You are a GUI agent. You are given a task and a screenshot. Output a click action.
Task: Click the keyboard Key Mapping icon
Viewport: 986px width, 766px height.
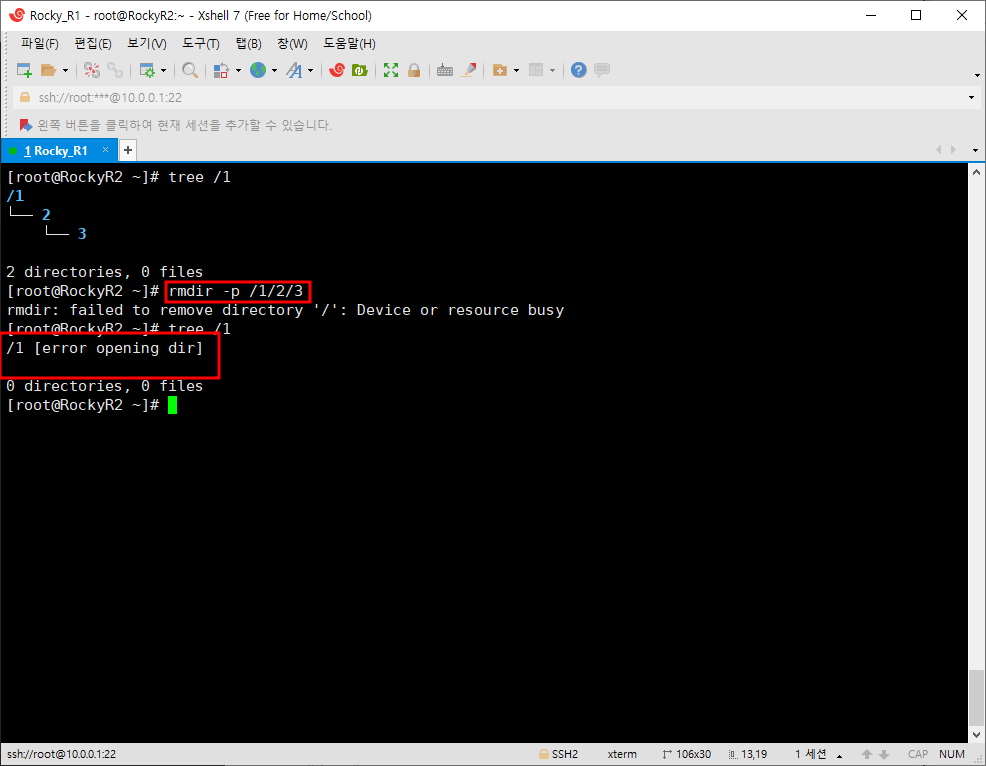tap(445, 70)
